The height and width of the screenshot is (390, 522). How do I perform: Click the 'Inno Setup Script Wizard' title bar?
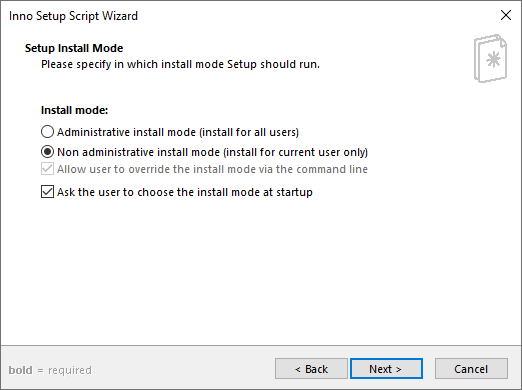(x=73, y=16)
